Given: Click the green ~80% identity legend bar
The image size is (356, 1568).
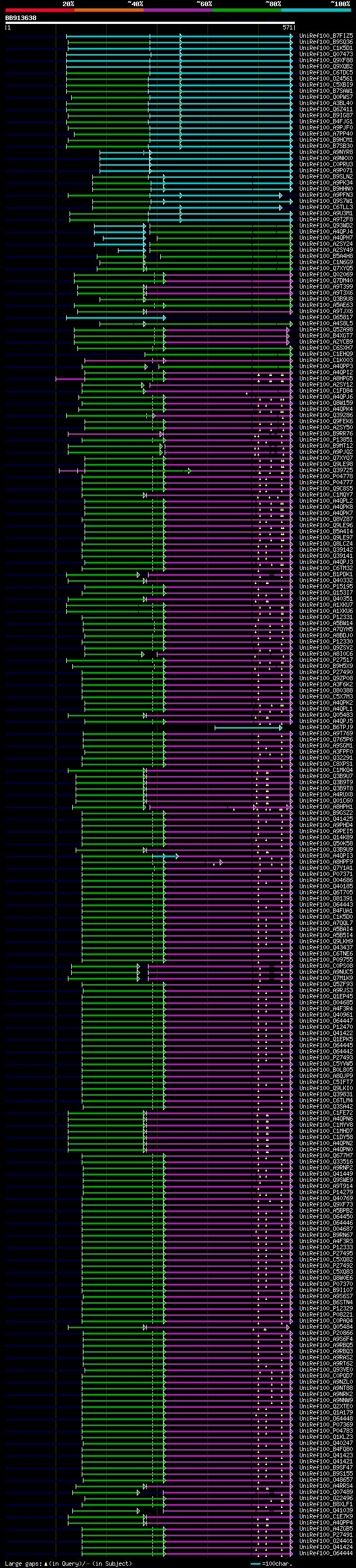Looking at the screenshot, I should coord(247,10).
